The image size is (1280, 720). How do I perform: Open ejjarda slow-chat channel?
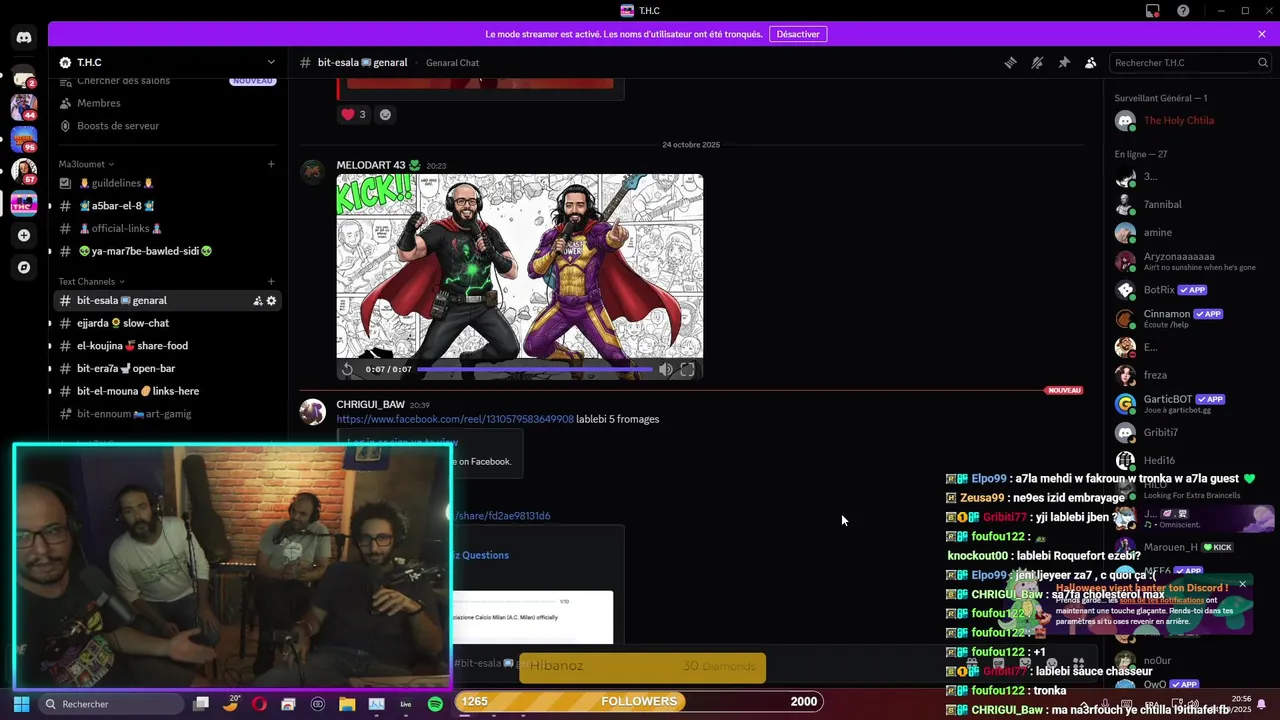point(167,323)
